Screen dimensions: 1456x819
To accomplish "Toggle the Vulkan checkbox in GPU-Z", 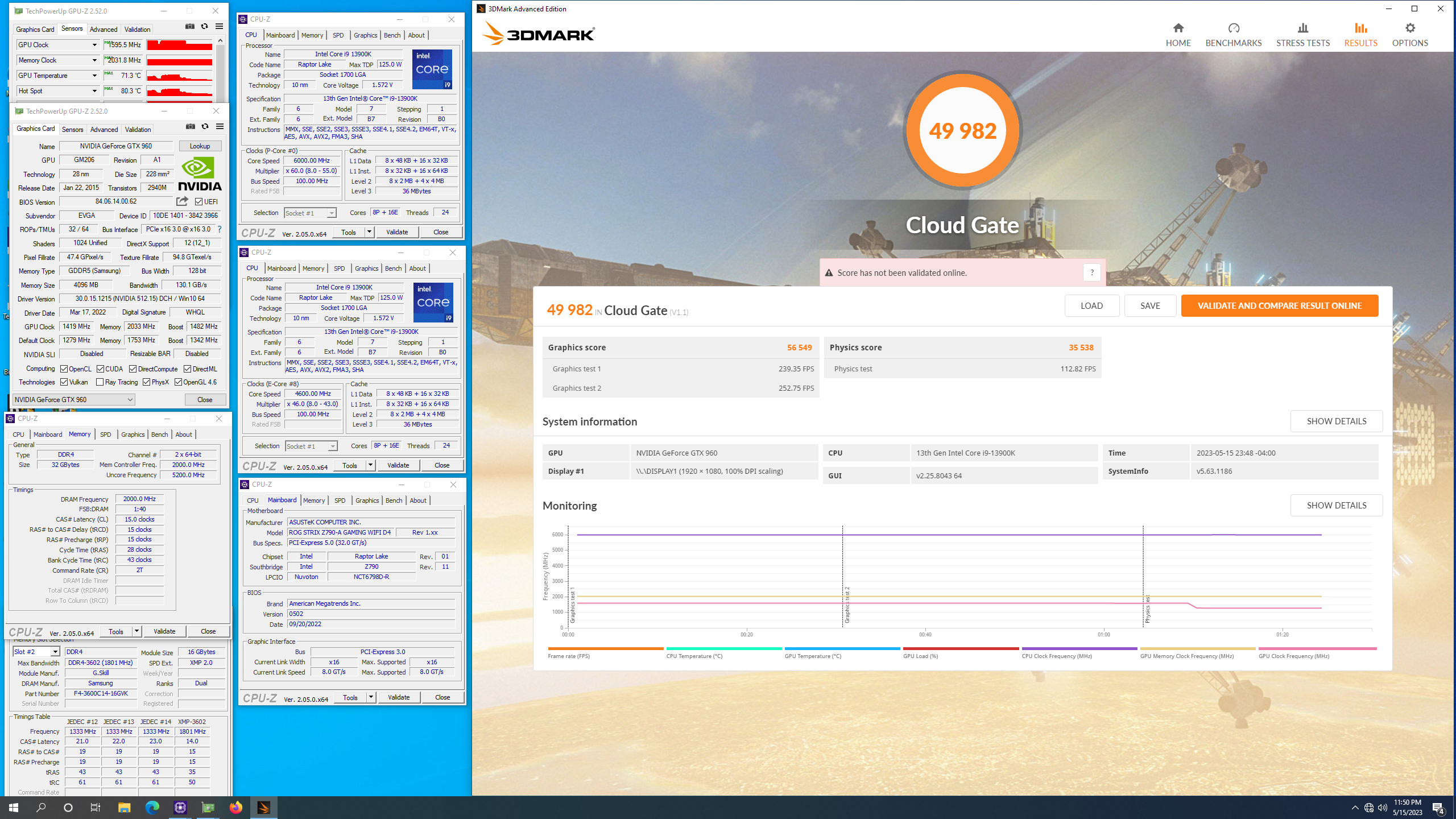I will tap(64, 382).
